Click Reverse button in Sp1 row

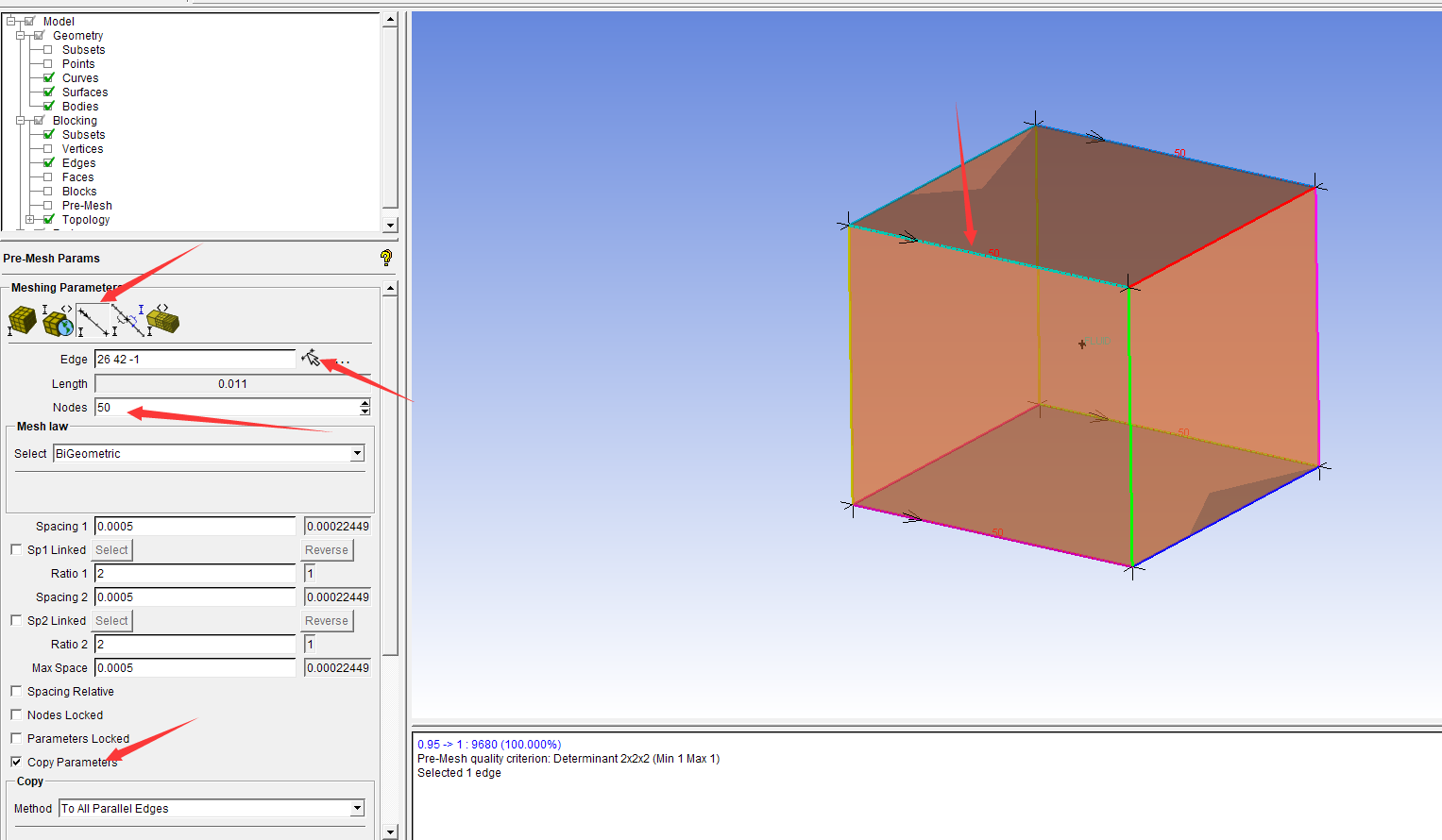pos(327,550)
